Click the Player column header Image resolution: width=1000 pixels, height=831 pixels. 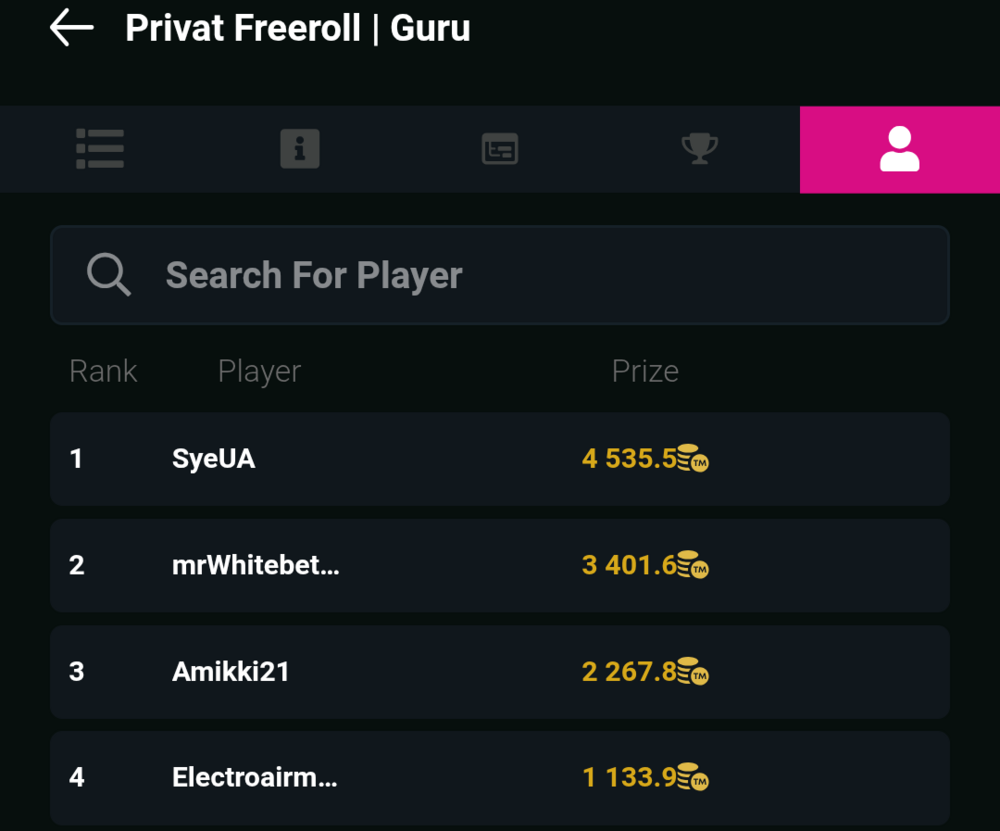pyautogui.click(x=260, y=371)
